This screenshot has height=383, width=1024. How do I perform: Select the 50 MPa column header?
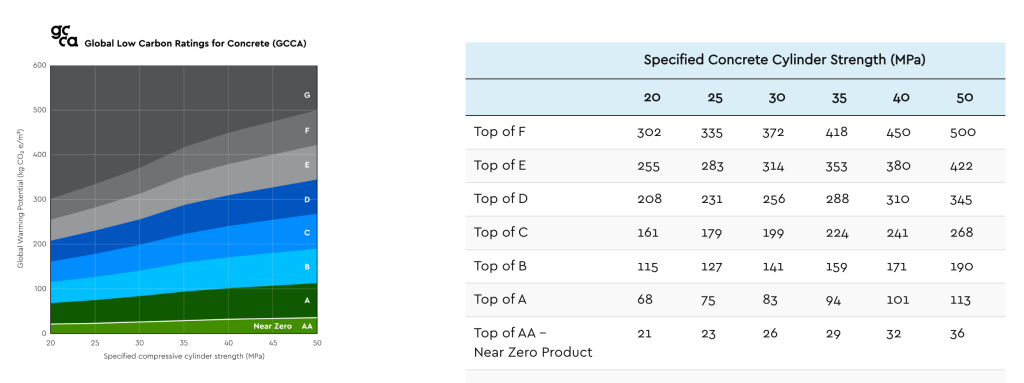click(964, 97)
